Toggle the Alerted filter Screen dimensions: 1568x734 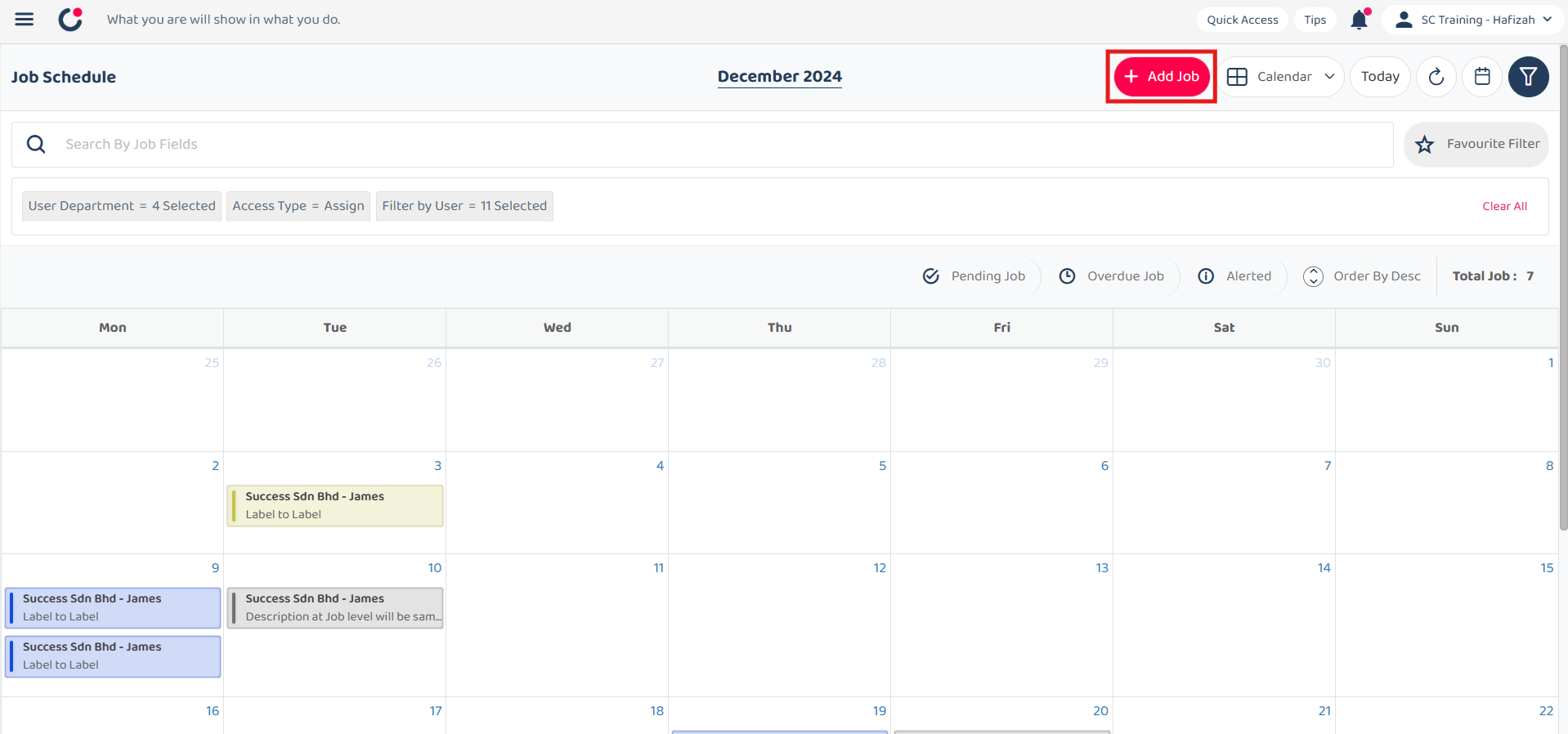click(x=1235, y=276)
